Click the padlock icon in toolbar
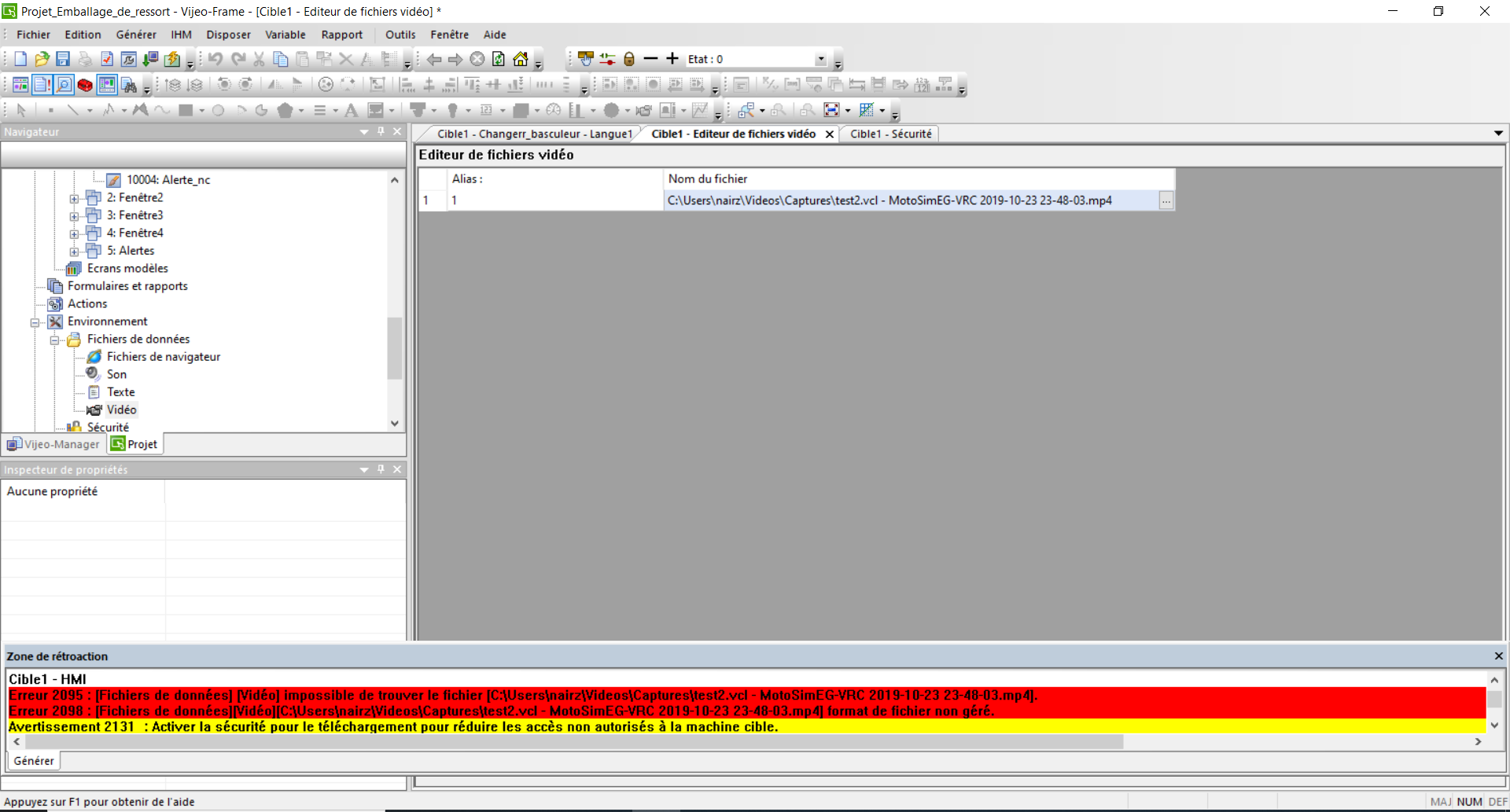1510x812 pixels. pyautogui.click(x=628, y=59)
